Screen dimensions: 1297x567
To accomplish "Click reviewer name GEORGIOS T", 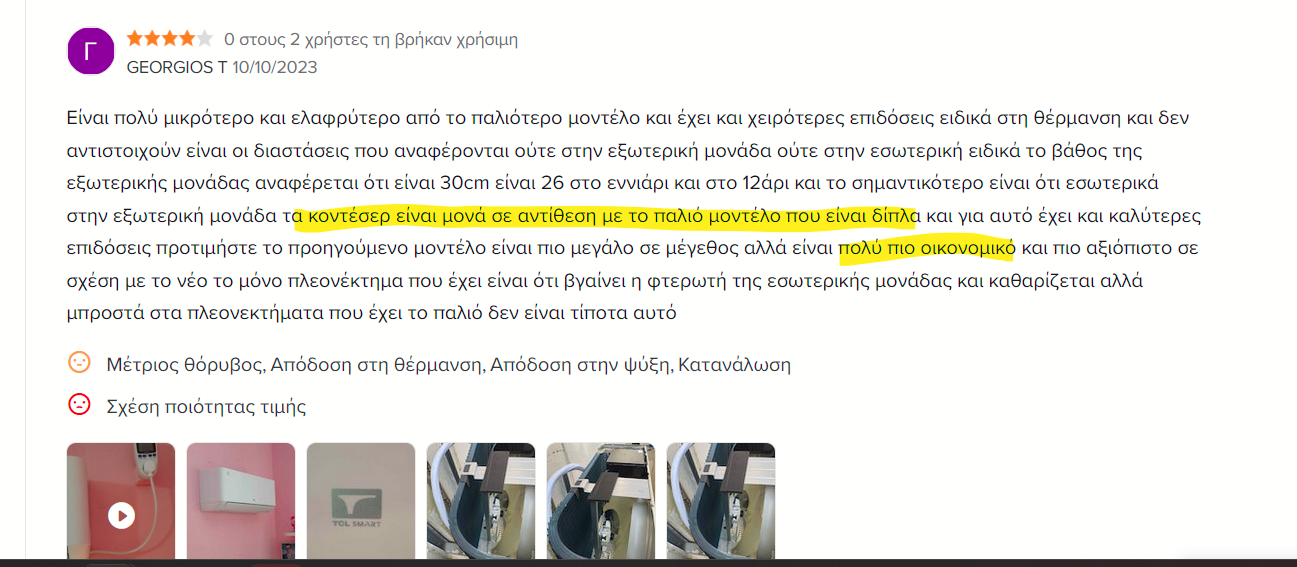I will point(177,68).
